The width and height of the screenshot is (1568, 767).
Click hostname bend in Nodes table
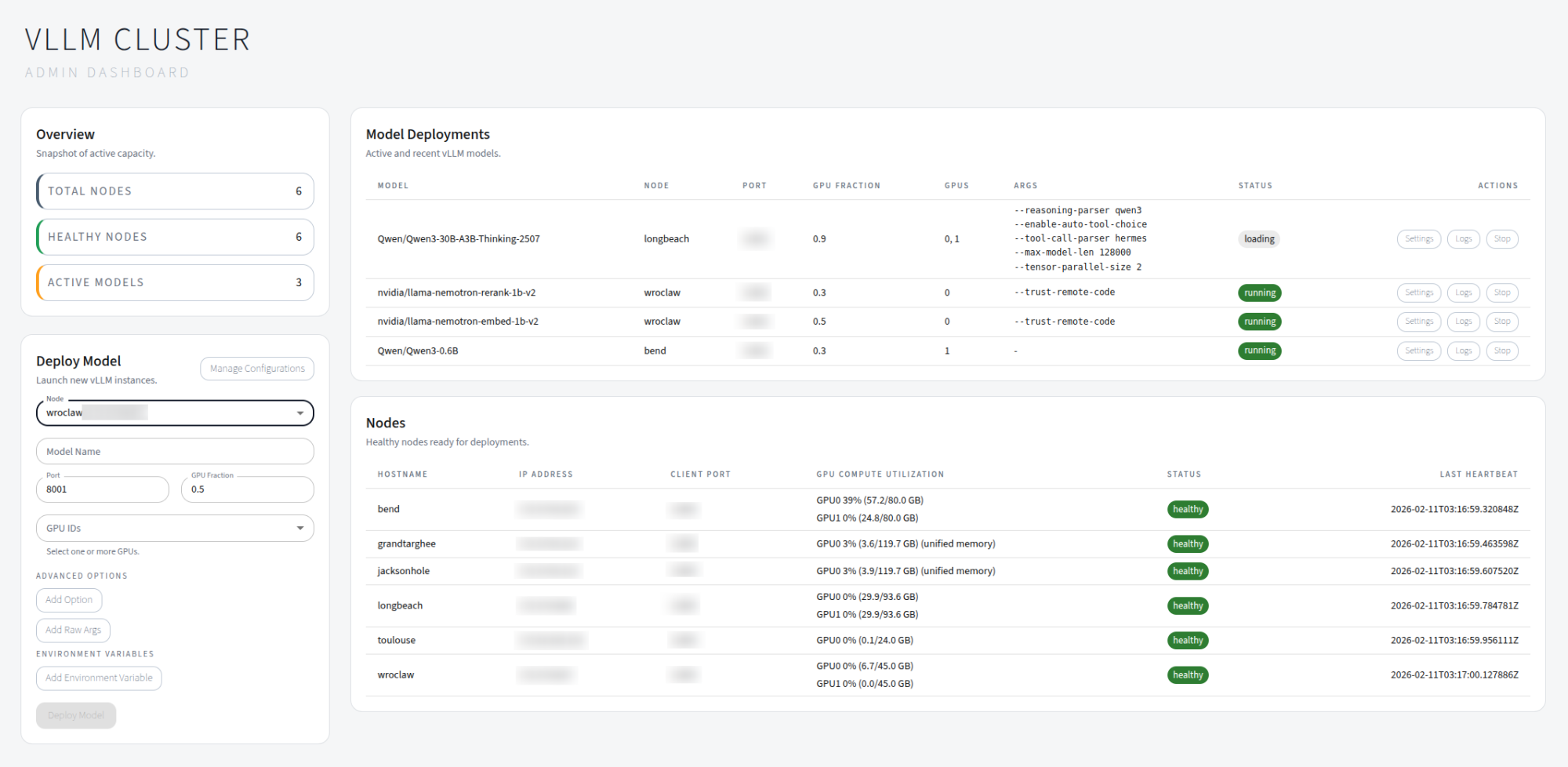tap(388, 510)
